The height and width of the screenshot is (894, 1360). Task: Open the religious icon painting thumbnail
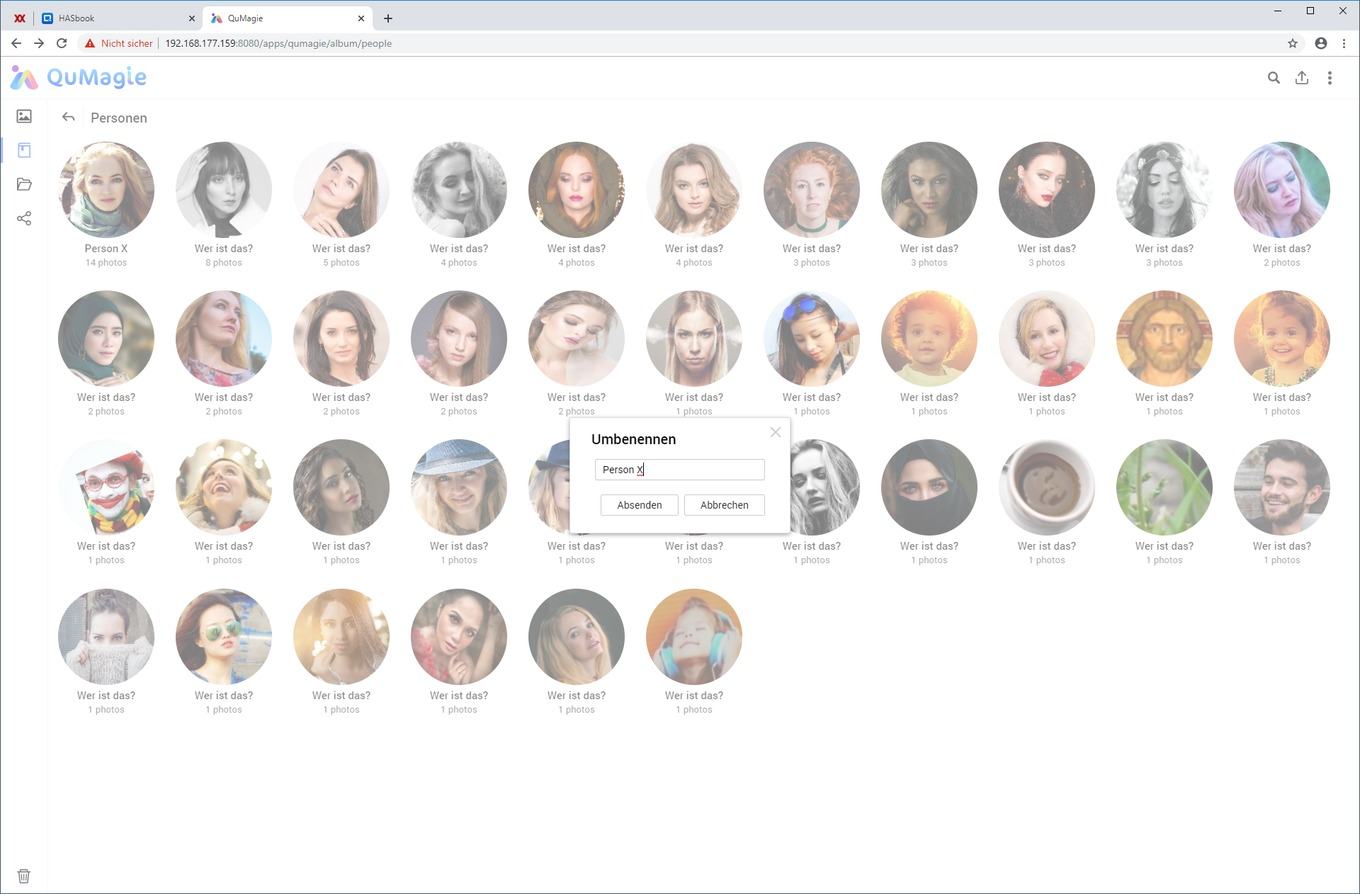[1164, 338]
